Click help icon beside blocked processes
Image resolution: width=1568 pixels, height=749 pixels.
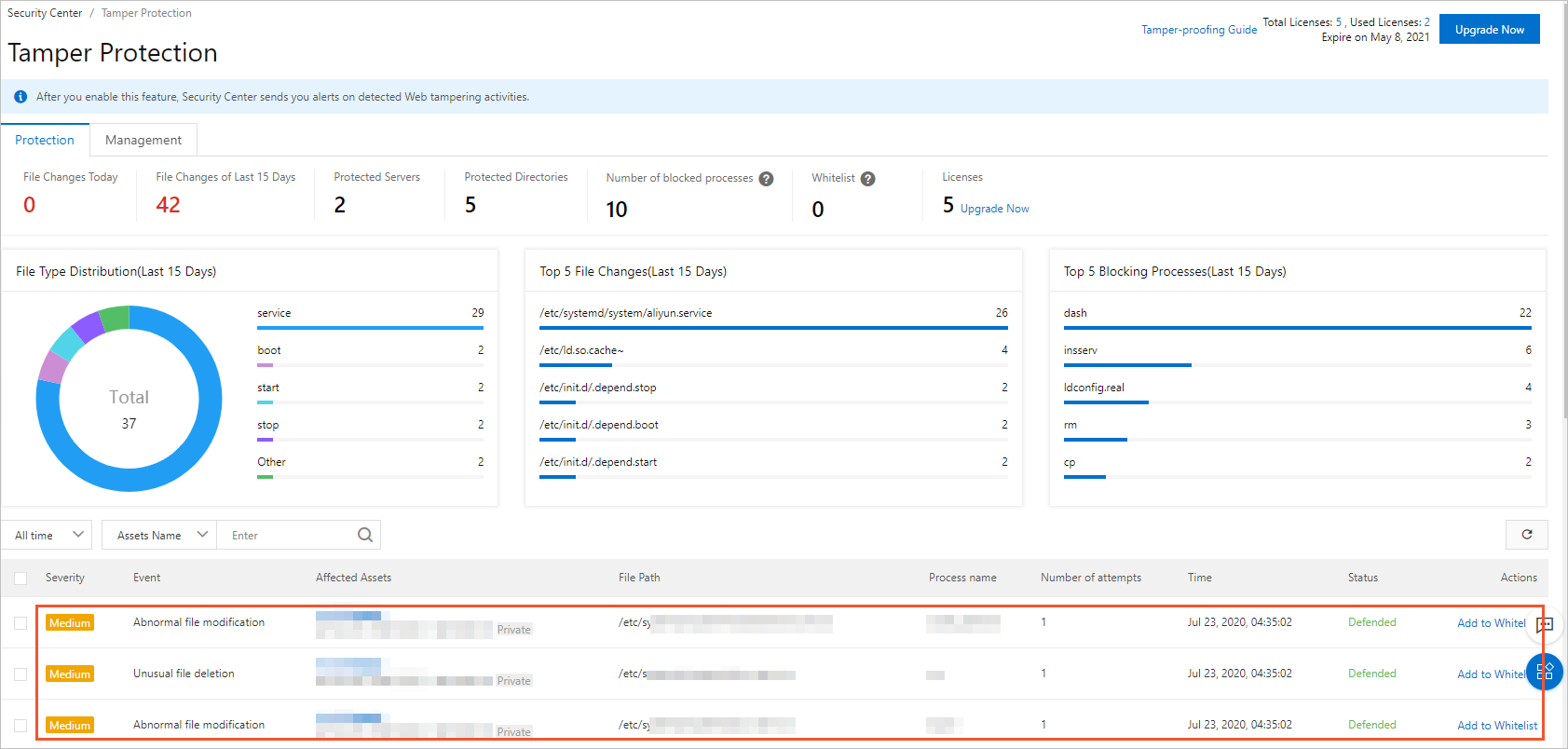tap(766, 179)
